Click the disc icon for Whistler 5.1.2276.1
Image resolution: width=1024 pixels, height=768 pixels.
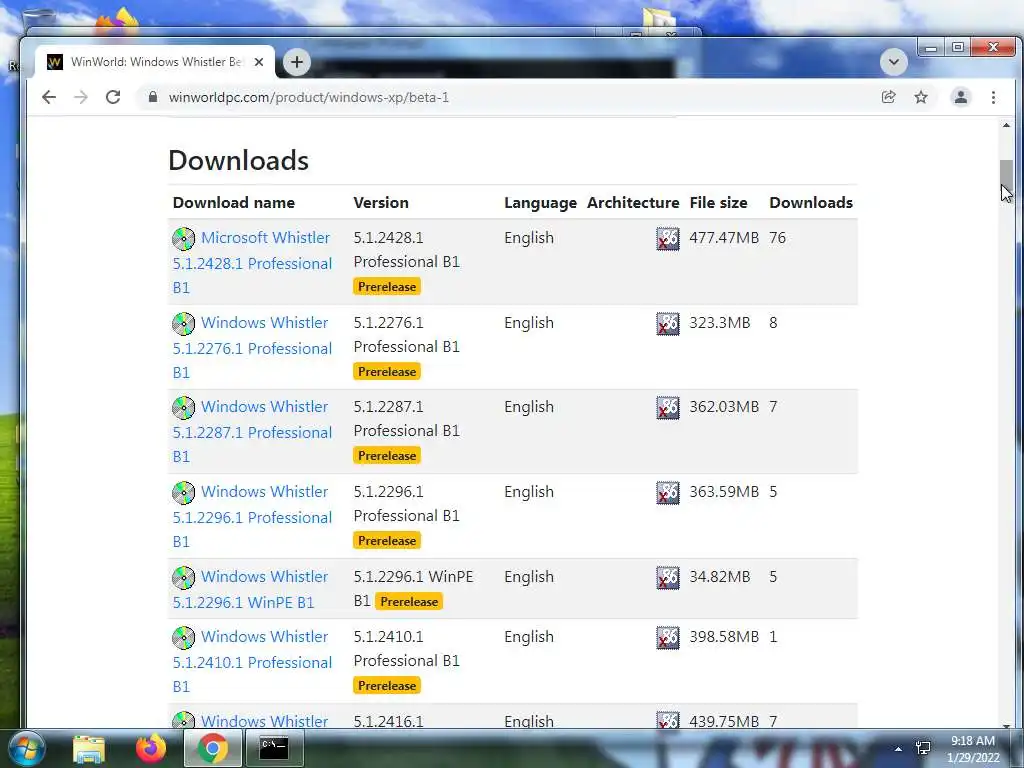[184, 323]
